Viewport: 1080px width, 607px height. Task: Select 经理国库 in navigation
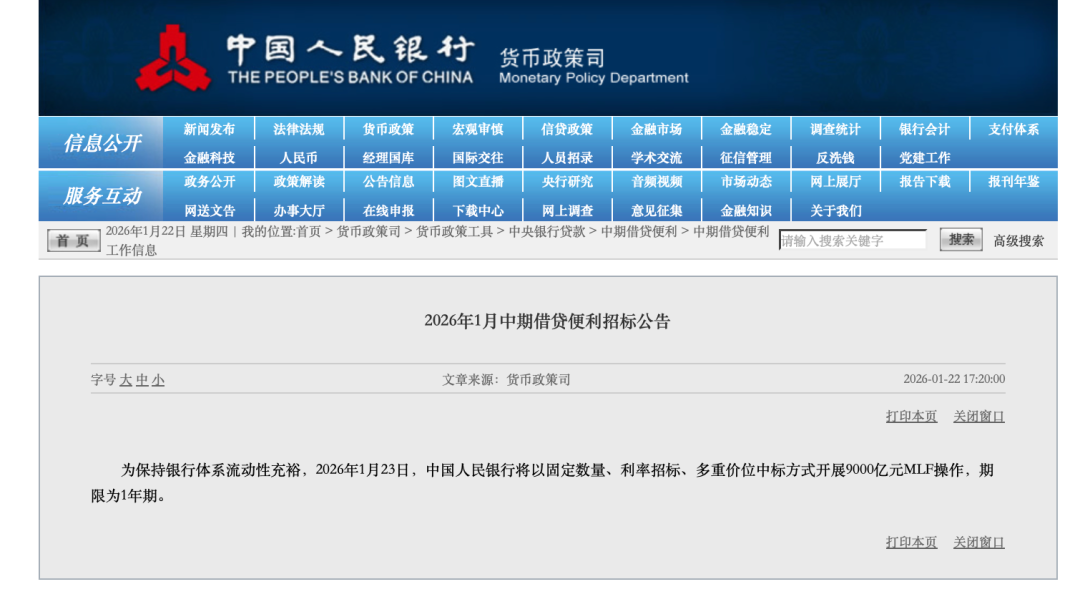pyautogui.click(x=388, y=158)
